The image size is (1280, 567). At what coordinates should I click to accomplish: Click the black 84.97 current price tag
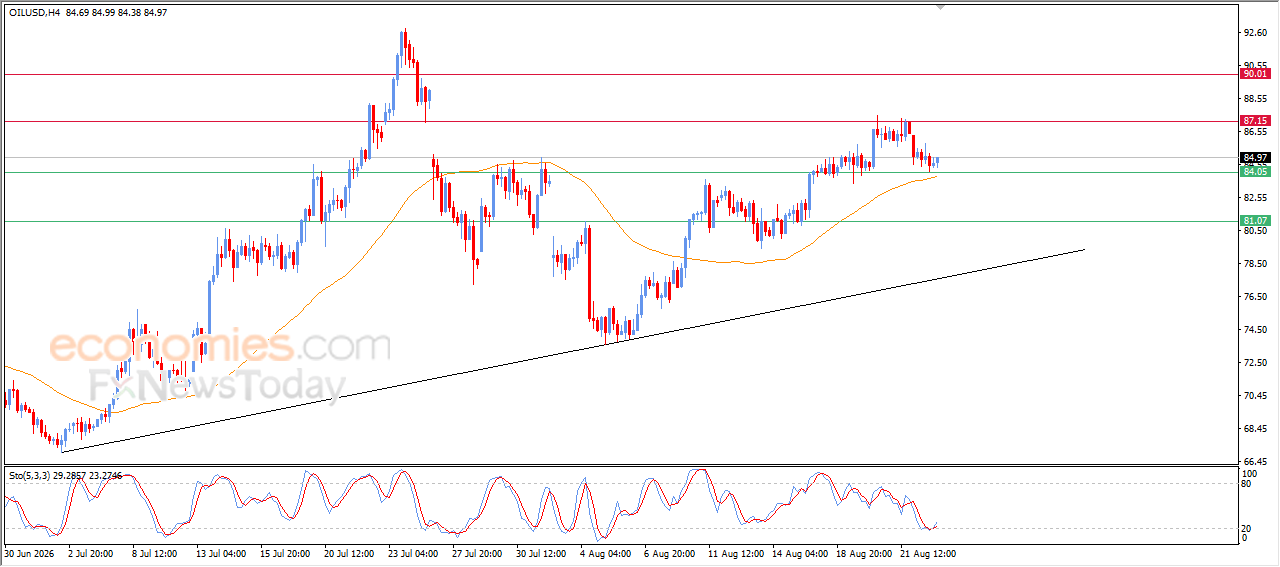[x=1254, y=158]
